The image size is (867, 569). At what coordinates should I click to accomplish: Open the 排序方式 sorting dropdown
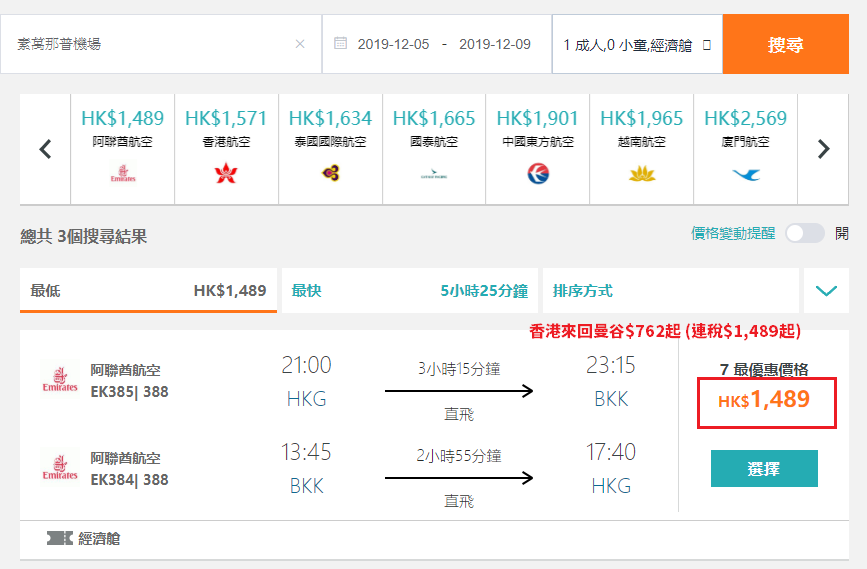[671, 291]
